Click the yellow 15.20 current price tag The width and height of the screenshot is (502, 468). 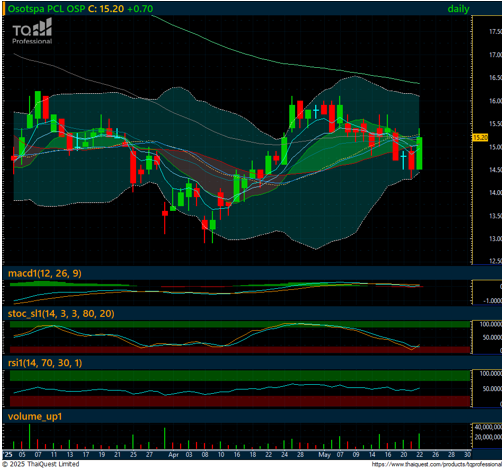(480, 137)
